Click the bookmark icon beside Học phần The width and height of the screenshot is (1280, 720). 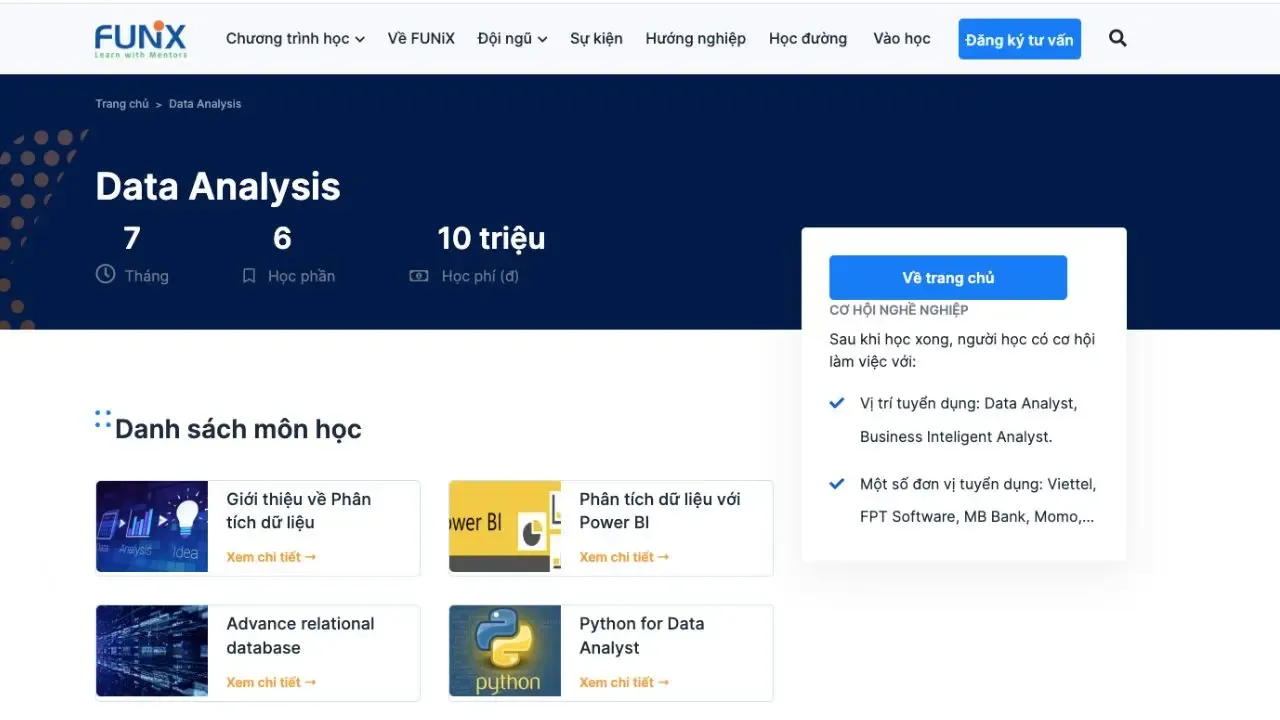pyautogui.click(x=249, y=276)
